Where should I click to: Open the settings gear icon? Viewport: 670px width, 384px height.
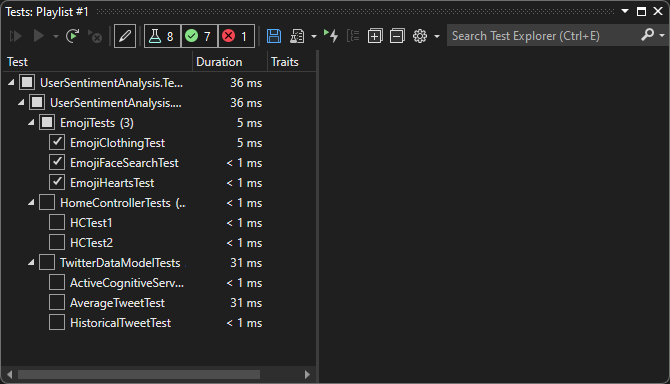click(x=420, y=36)
